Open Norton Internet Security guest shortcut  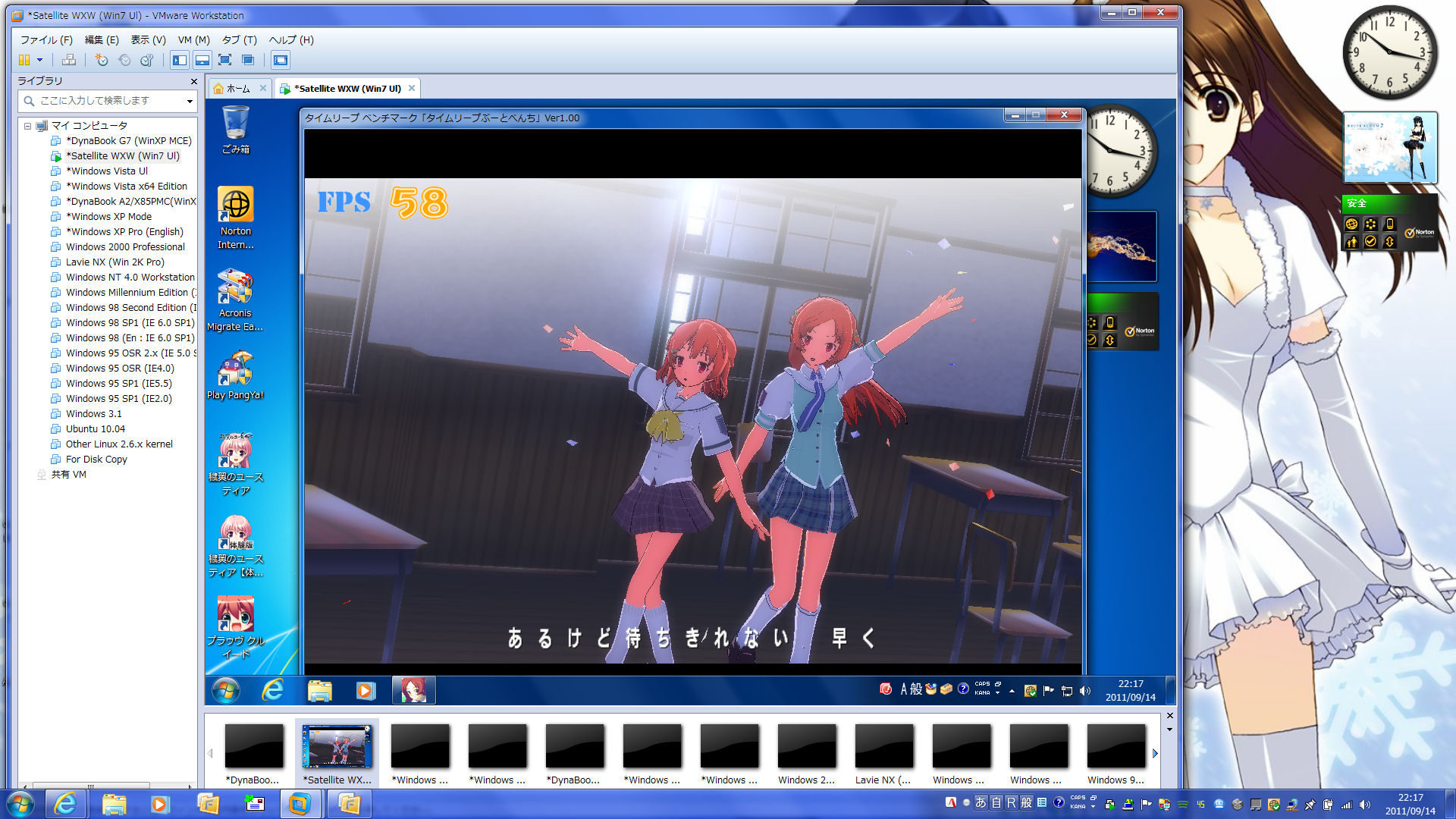236,218
